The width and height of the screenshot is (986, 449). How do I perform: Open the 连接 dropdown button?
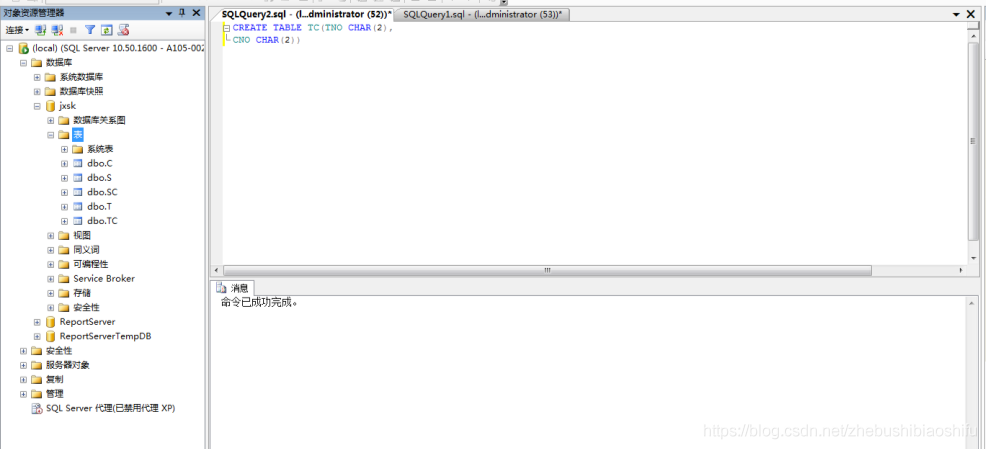17,30
